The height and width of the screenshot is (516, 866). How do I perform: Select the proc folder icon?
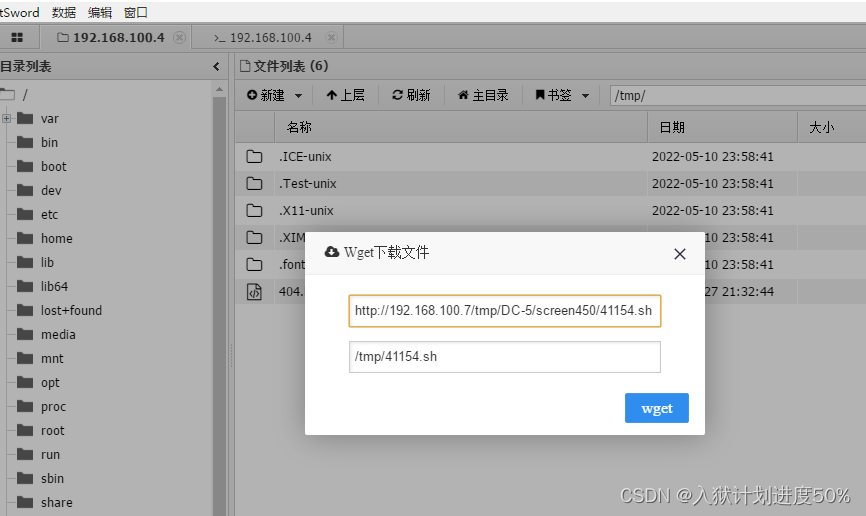(x=25, y=407)
